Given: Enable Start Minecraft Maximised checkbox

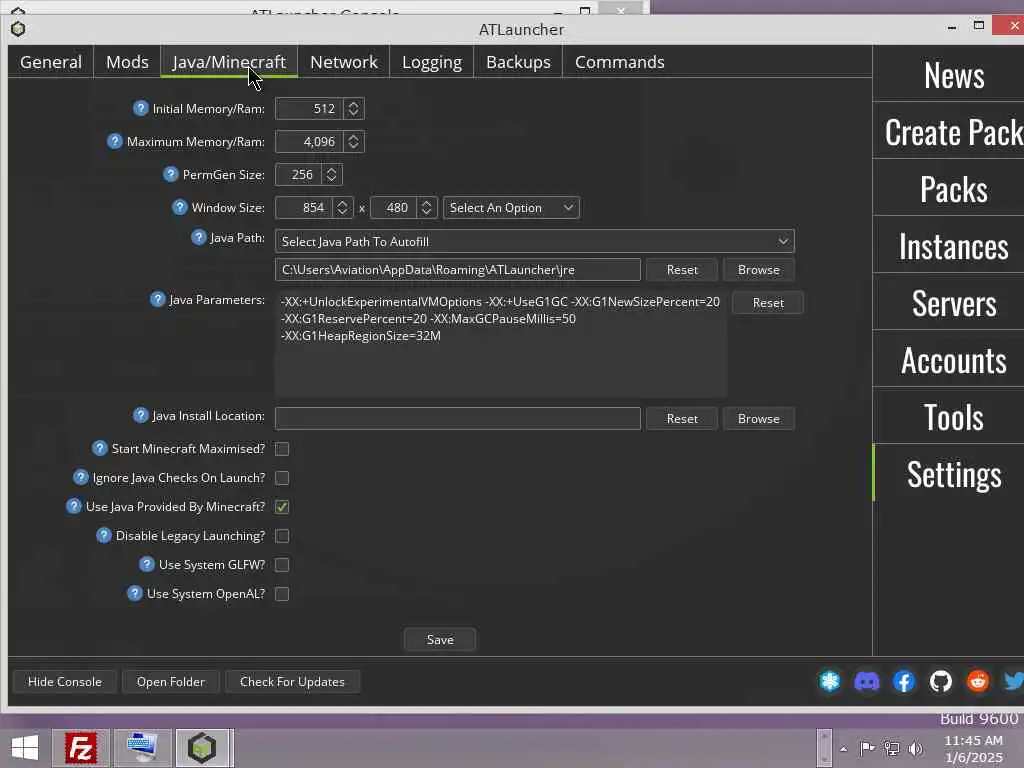Looking at the screenshot, I should tap(282, 449).
